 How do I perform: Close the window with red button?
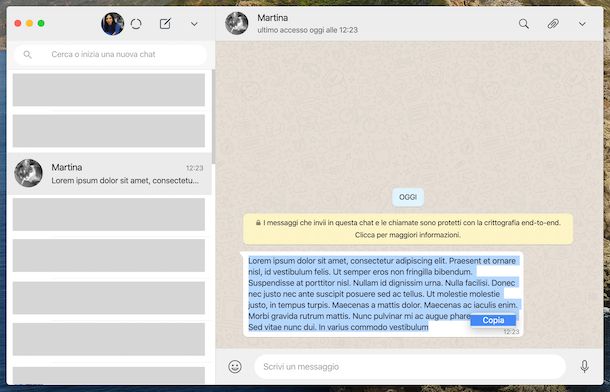(18, 23)
